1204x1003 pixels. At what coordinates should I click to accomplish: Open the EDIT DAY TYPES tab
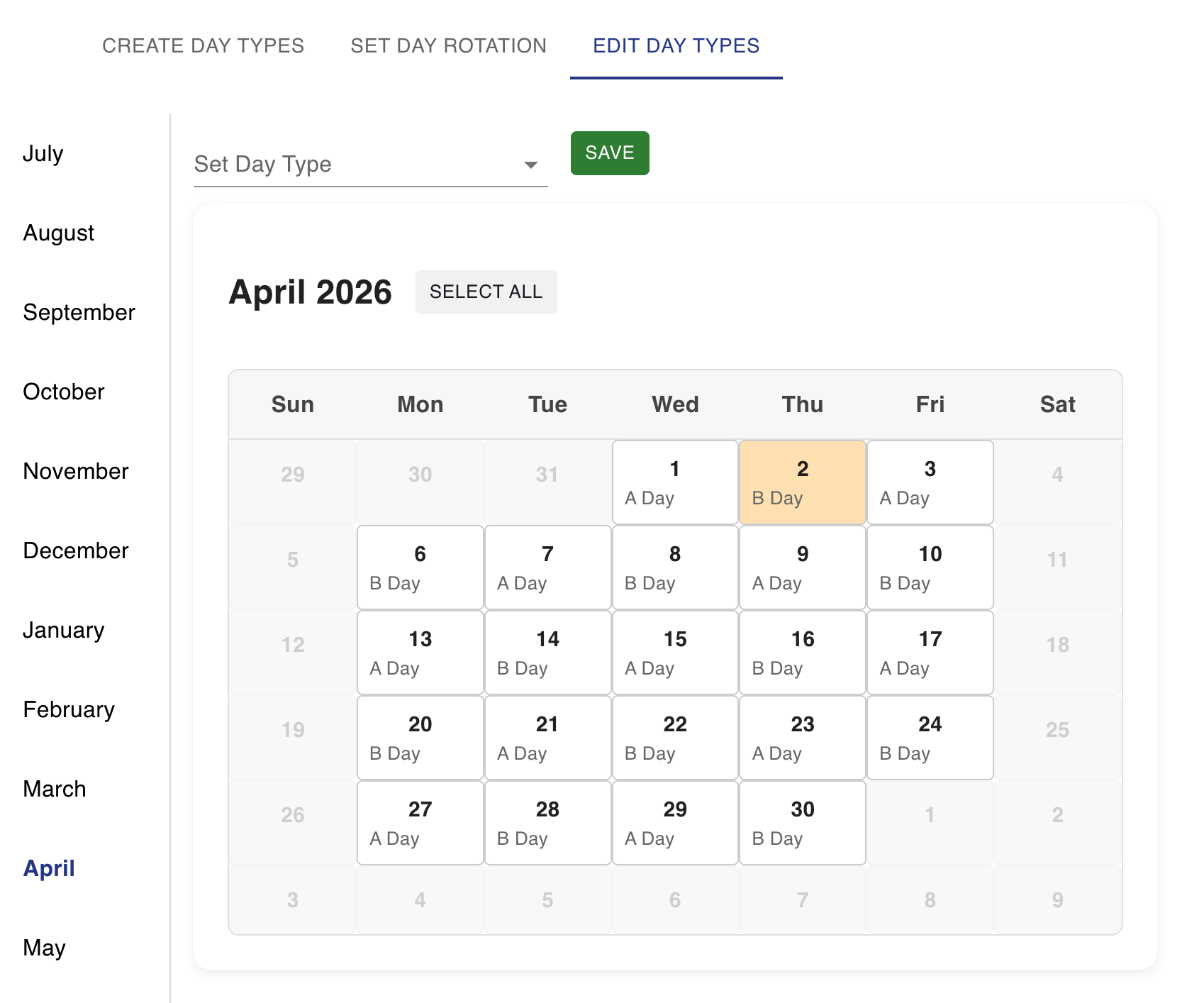coord(676,45)
